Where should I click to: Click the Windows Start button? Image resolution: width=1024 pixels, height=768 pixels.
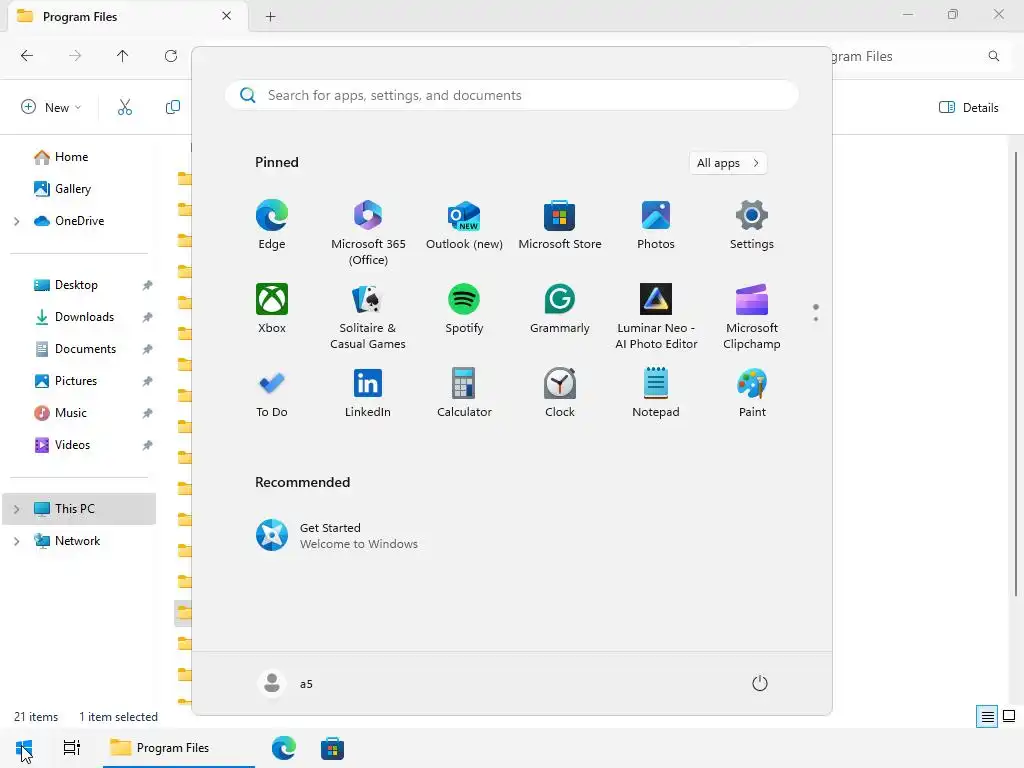coord(24,748)
